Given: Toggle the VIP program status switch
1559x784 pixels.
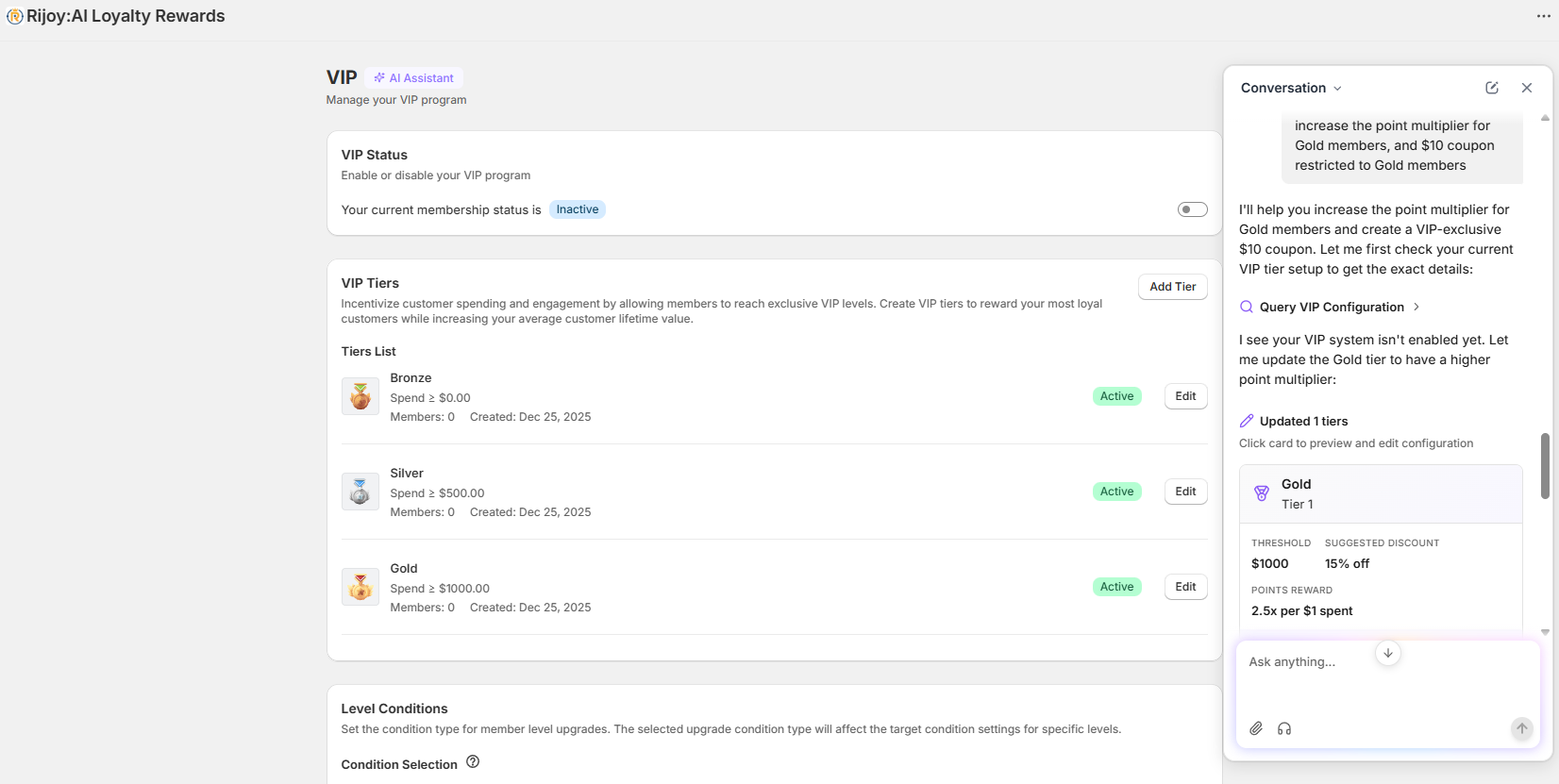Looking at the screenshot, I should pos(1193,209).
